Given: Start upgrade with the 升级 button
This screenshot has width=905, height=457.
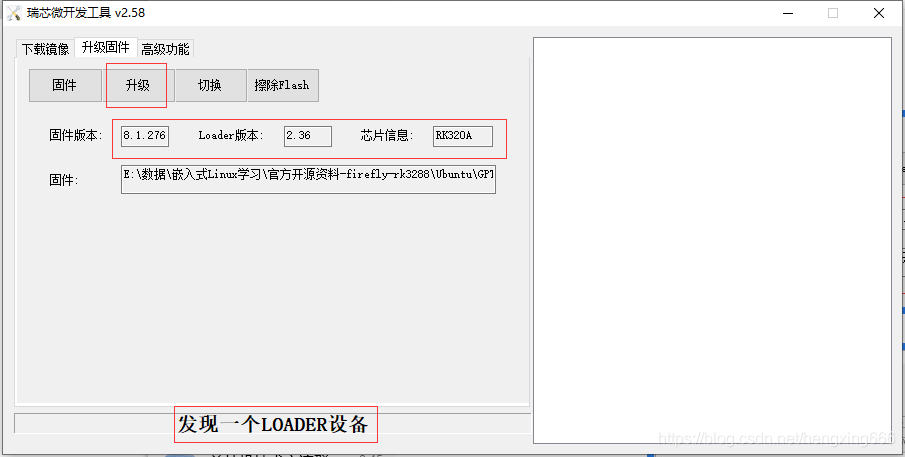Looking at the screenshot, I should (139, 85).
